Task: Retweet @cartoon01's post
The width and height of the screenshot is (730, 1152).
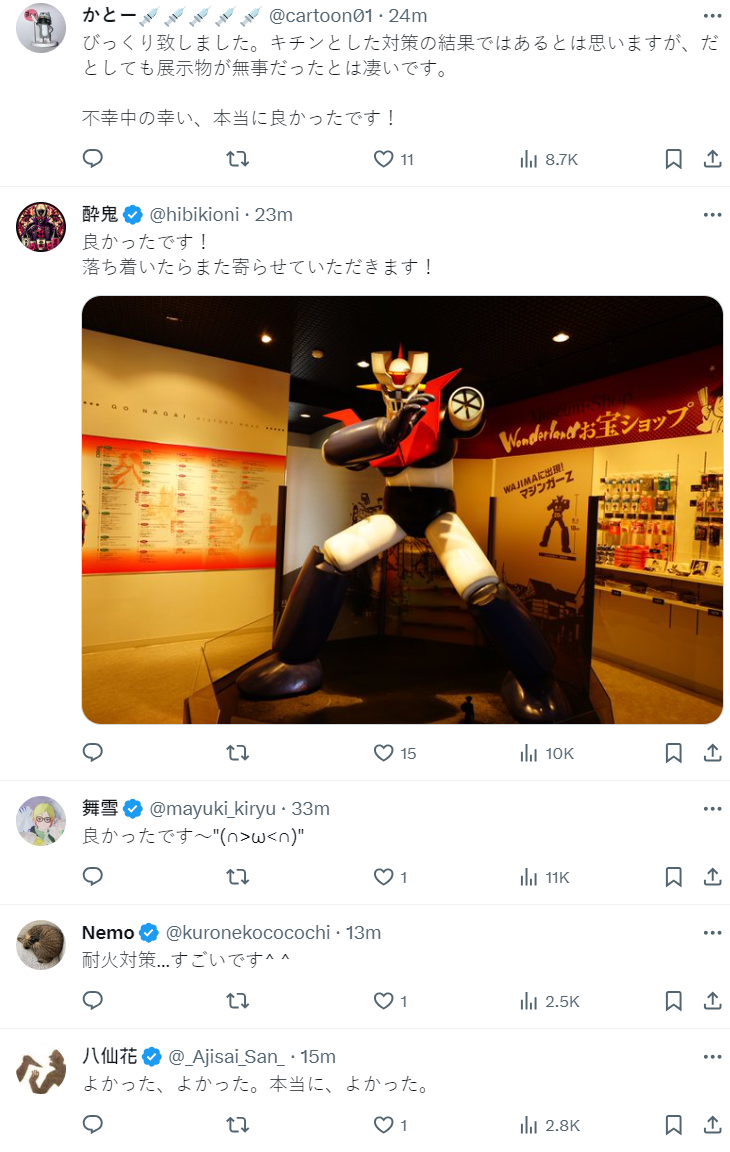Action: click(237, 159)
